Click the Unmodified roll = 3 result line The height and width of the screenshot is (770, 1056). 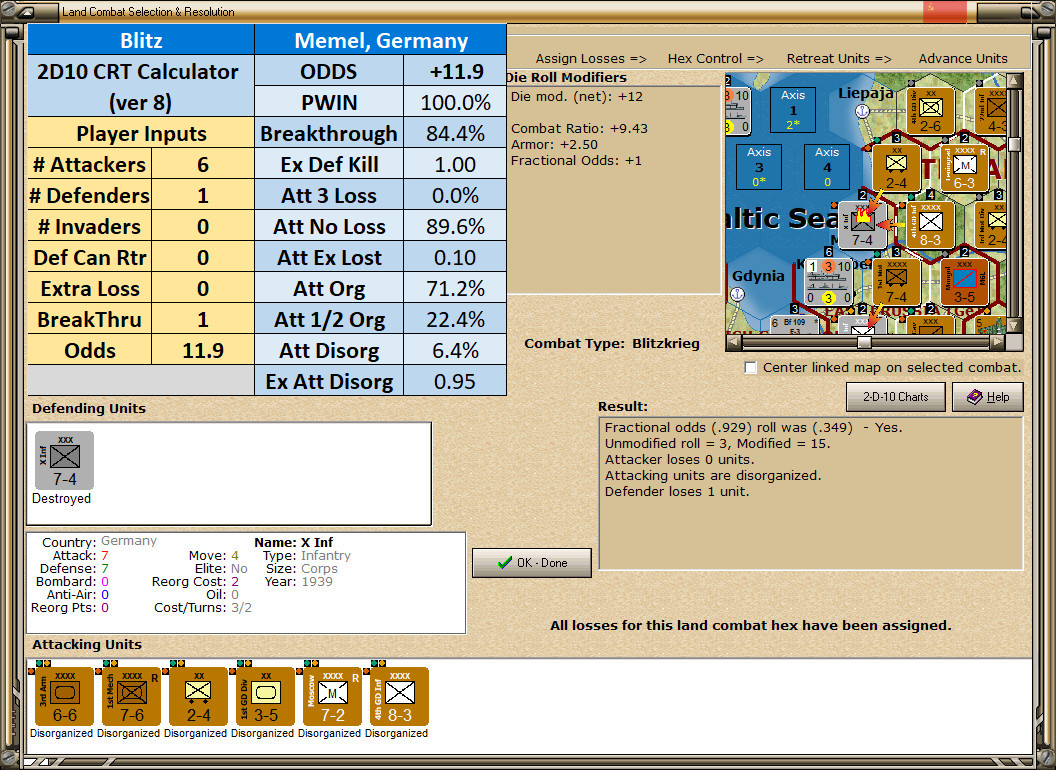tap(717, 443)
